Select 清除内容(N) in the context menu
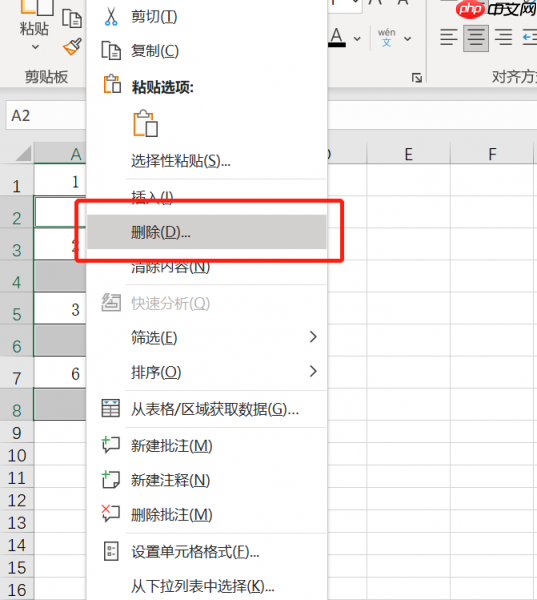The height and width of the screenshot is (600, 537). [207, 267]
